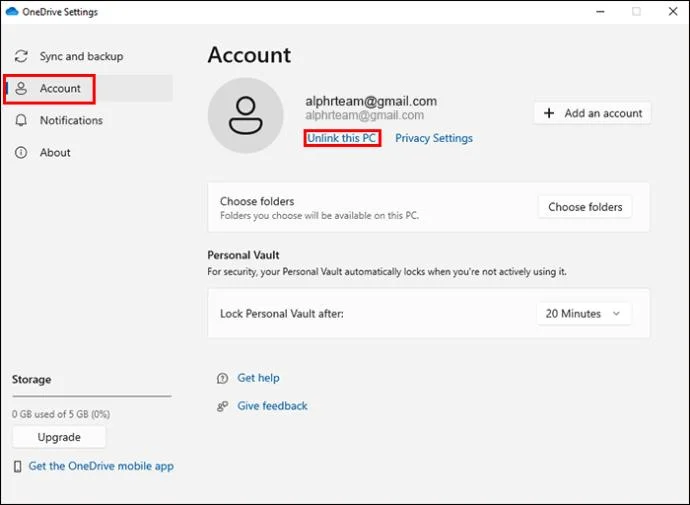Open the Get help link

tap(258, 378)
